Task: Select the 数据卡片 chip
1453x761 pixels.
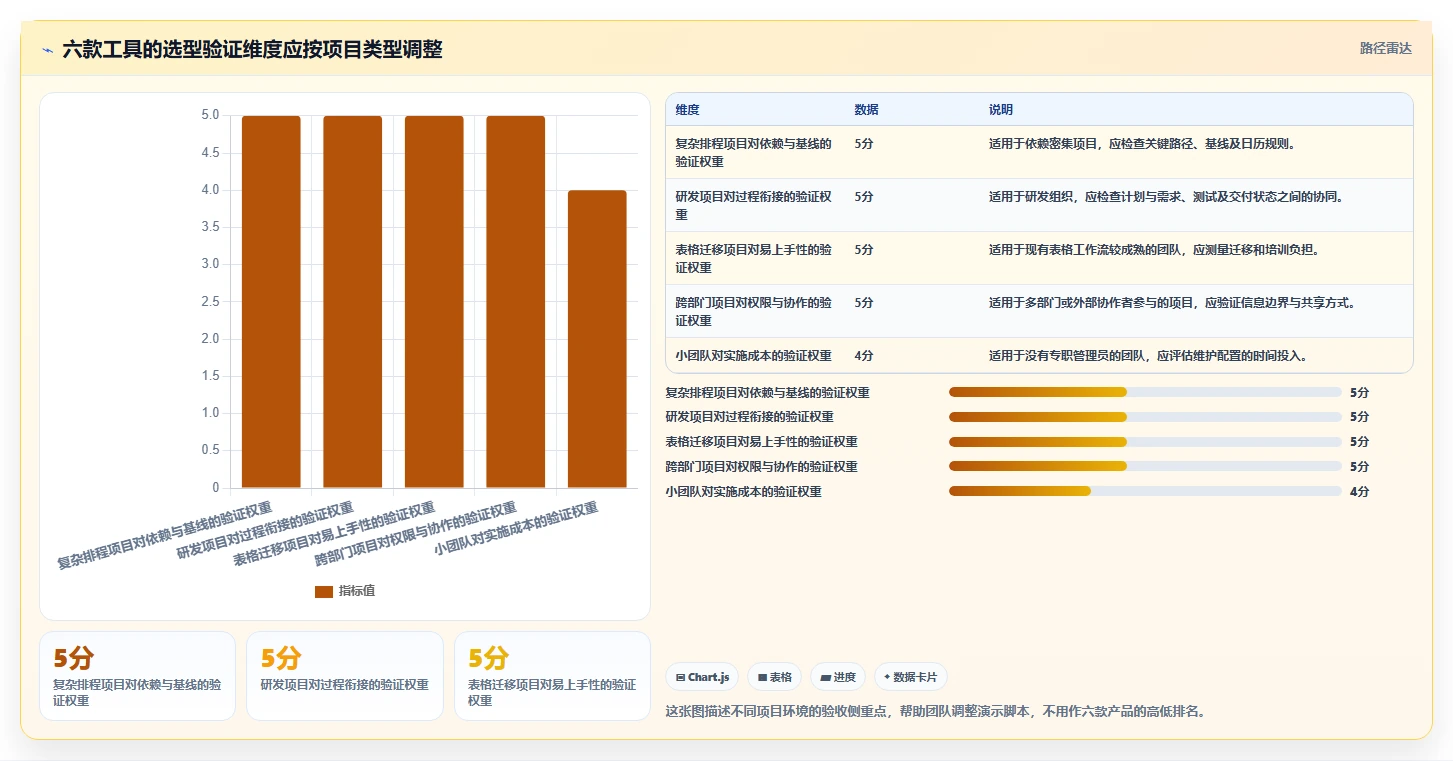Action: pyautogui.click(x=910, y=677)
